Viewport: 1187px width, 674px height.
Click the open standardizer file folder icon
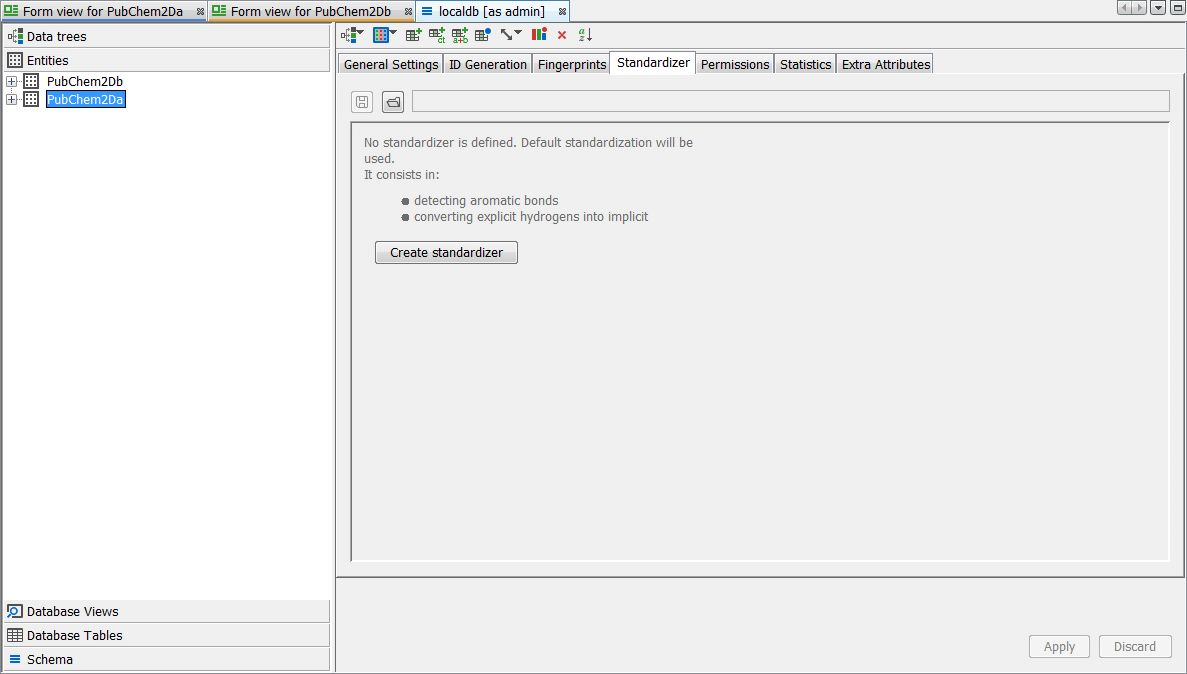click(x=393, y=102)
